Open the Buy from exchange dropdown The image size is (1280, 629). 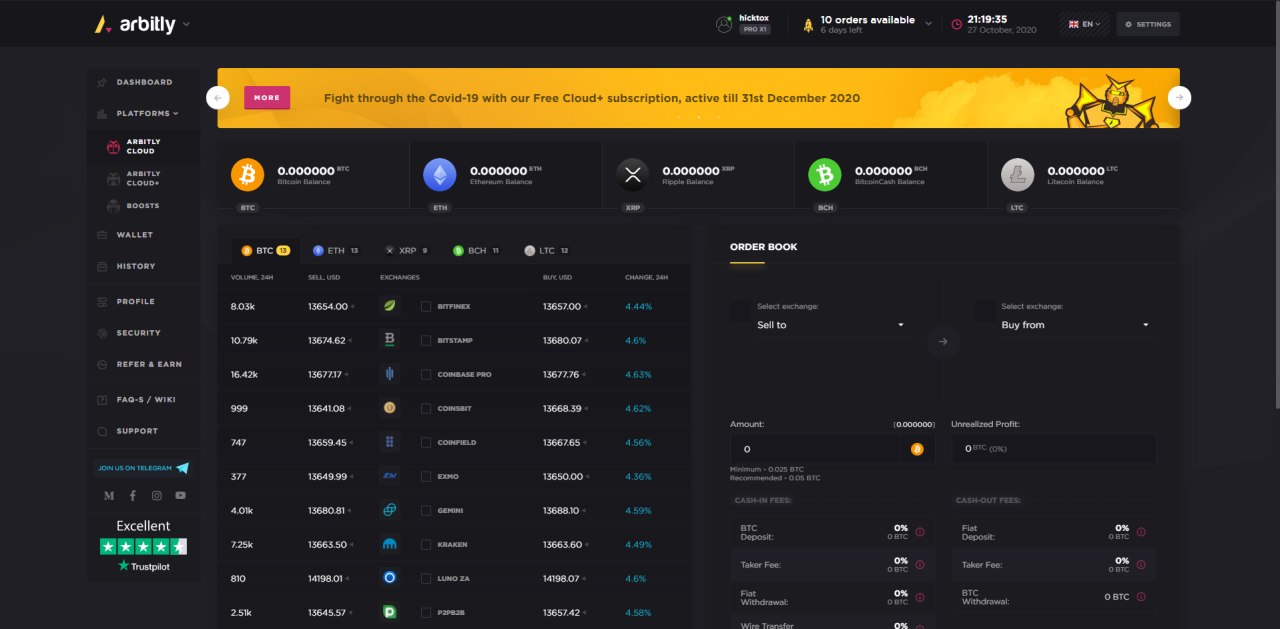[1077, 325]
